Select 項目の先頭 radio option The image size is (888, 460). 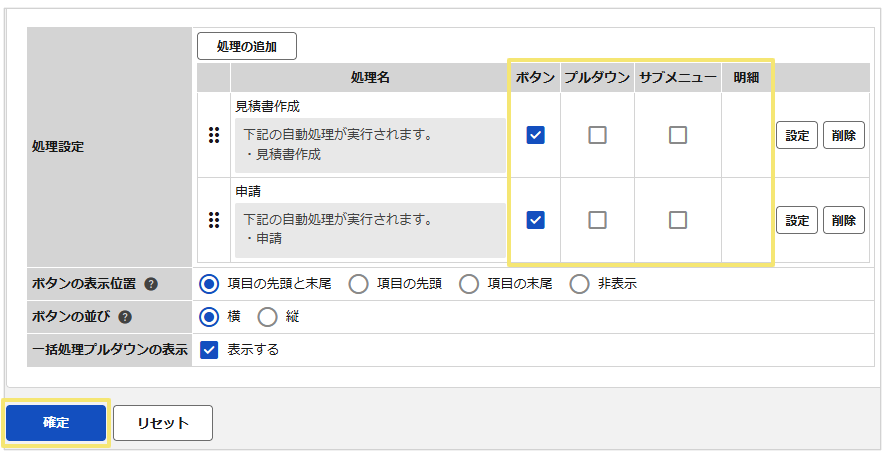358,284
